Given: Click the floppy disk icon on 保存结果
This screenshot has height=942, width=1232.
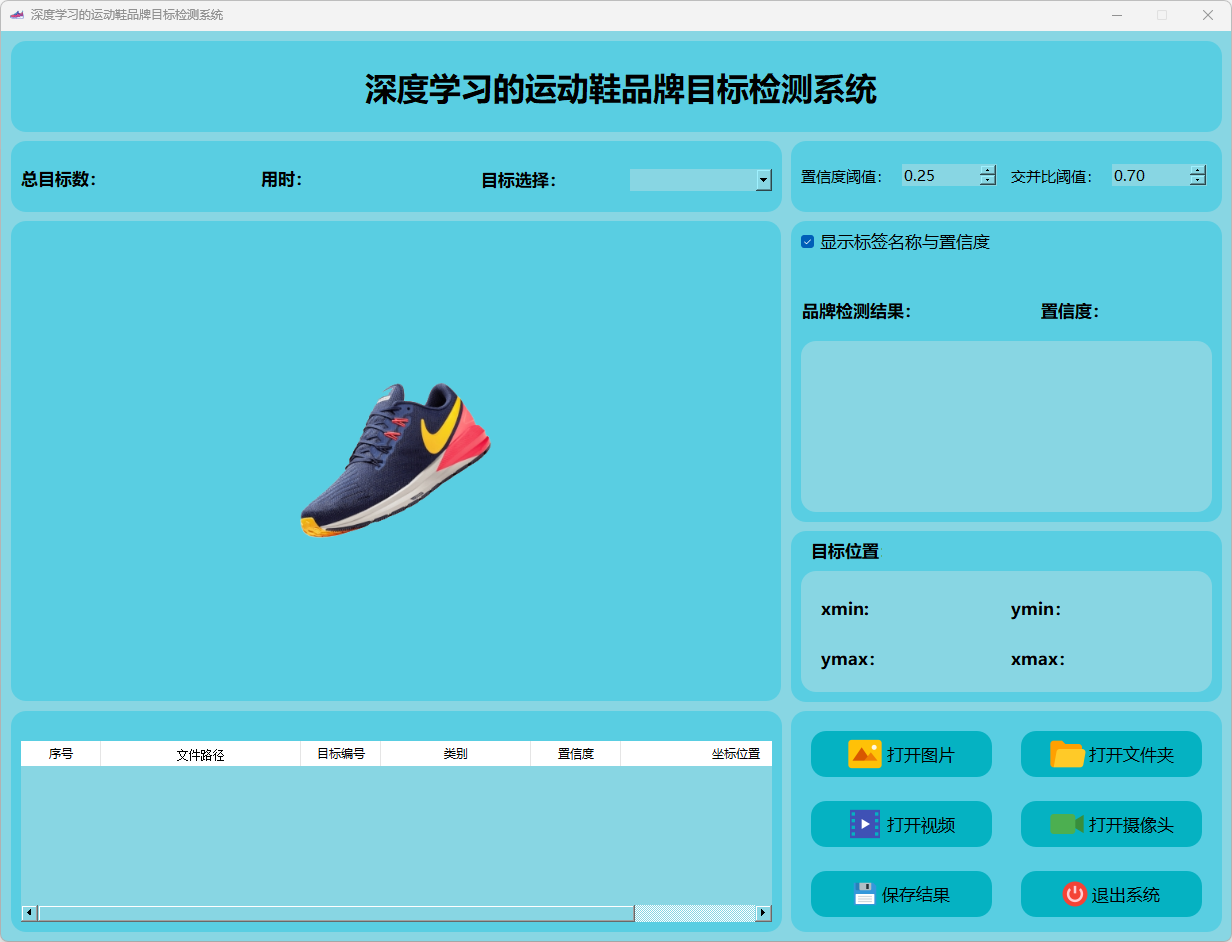Looking at the screenshot, I should pos(864,894).
